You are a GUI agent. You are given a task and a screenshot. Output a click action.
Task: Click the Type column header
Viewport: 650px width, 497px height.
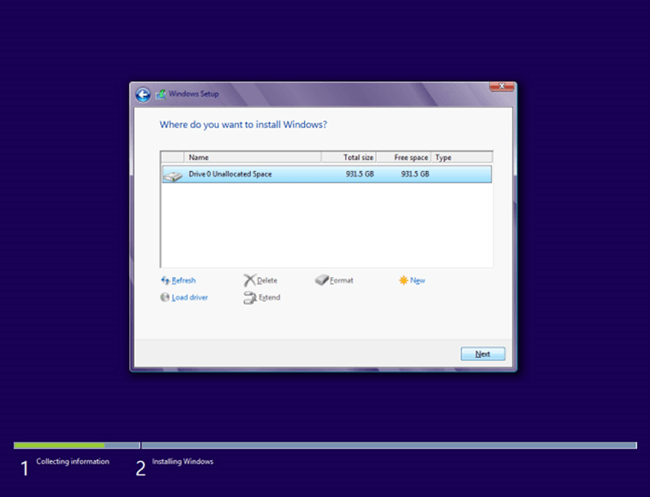462,158
